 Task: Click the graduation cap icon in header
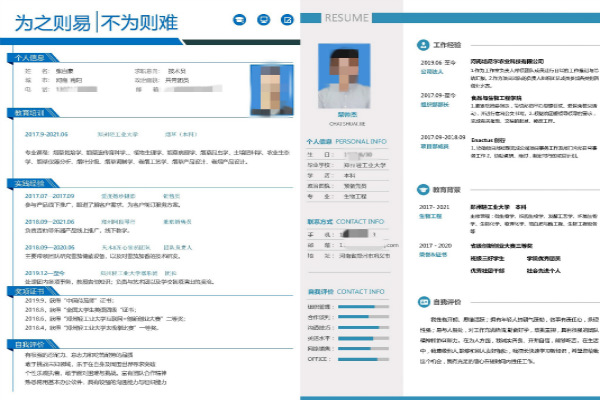pos(239,19)
